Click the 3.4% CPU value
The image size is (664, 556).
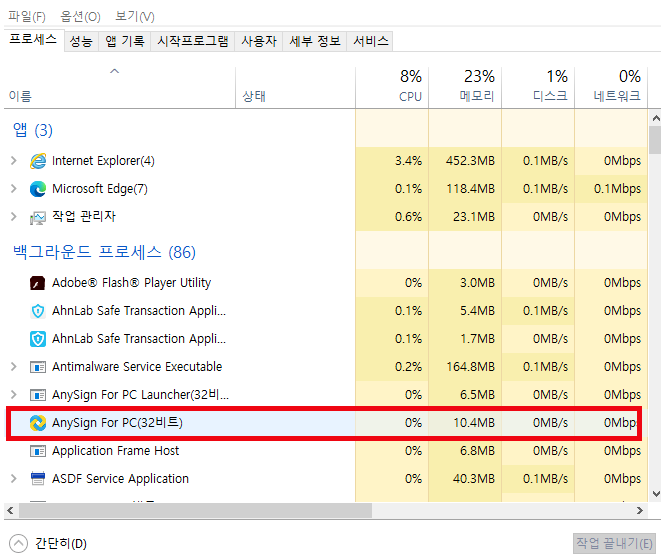(x=408, y=161)
